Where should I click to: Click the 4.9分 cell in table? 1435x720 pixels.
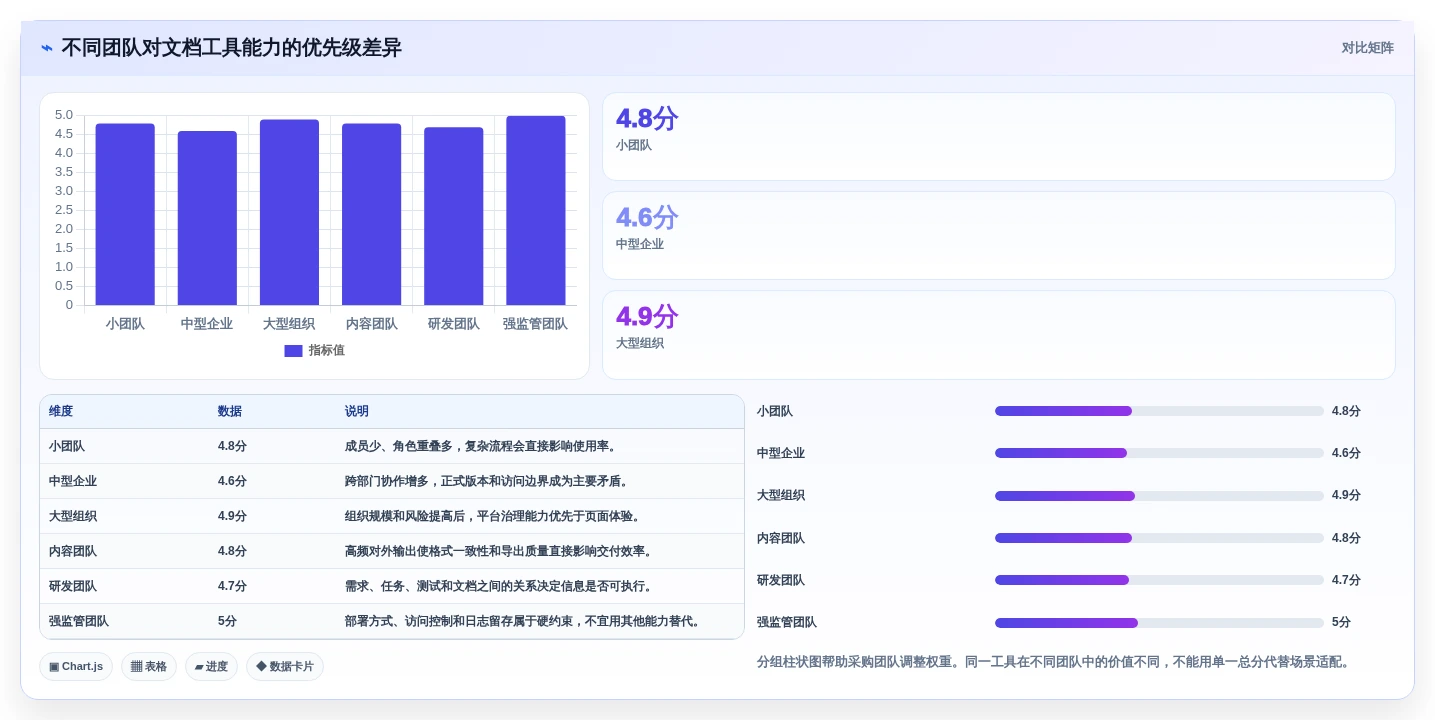coord(232,516)
